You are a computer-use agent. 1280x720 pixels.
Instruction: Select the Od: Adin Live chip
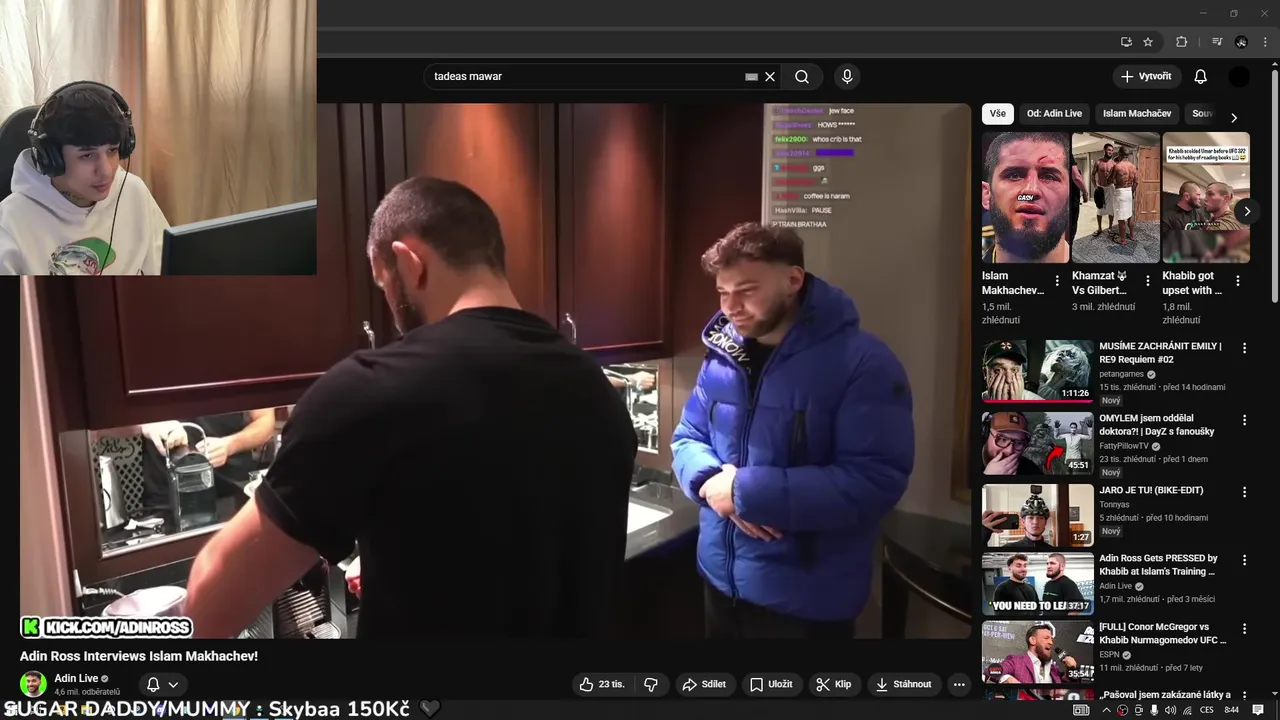1054,114
